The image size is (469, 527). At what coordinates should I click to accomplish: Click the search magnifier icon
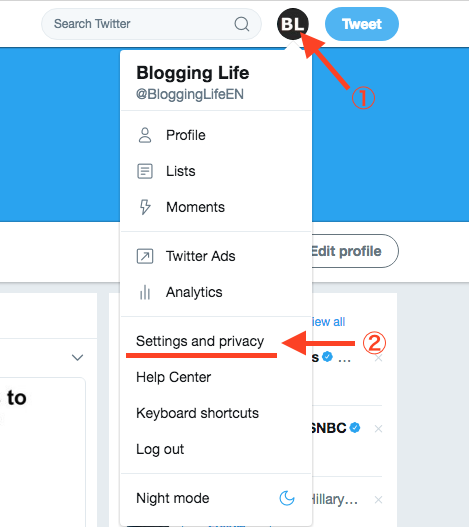(x=242, y=24)
